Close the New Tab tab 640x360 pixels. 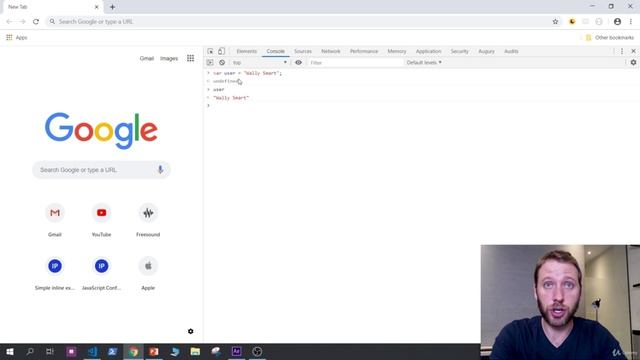(x=97, y=7)
